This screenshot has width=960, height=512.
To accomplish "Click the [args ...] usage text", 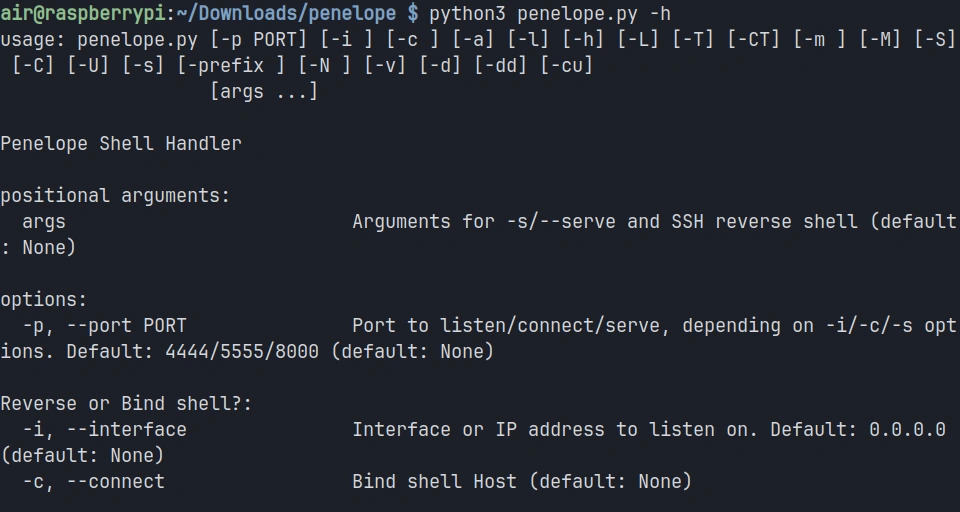I will (x=264, y=92).
